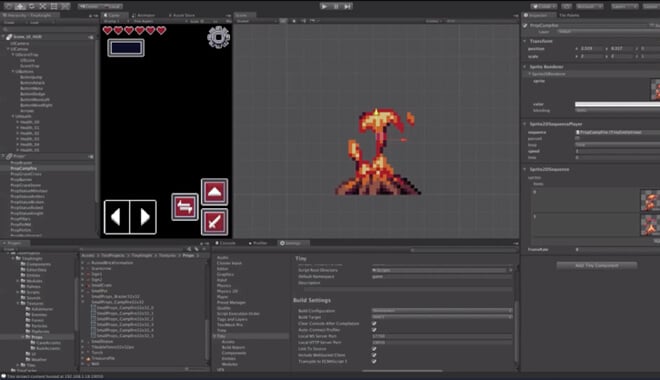Switch to the Profiler tab
The height and width of the screenshot is (380, 660).
pyautogui.click(x=258, y=243)
